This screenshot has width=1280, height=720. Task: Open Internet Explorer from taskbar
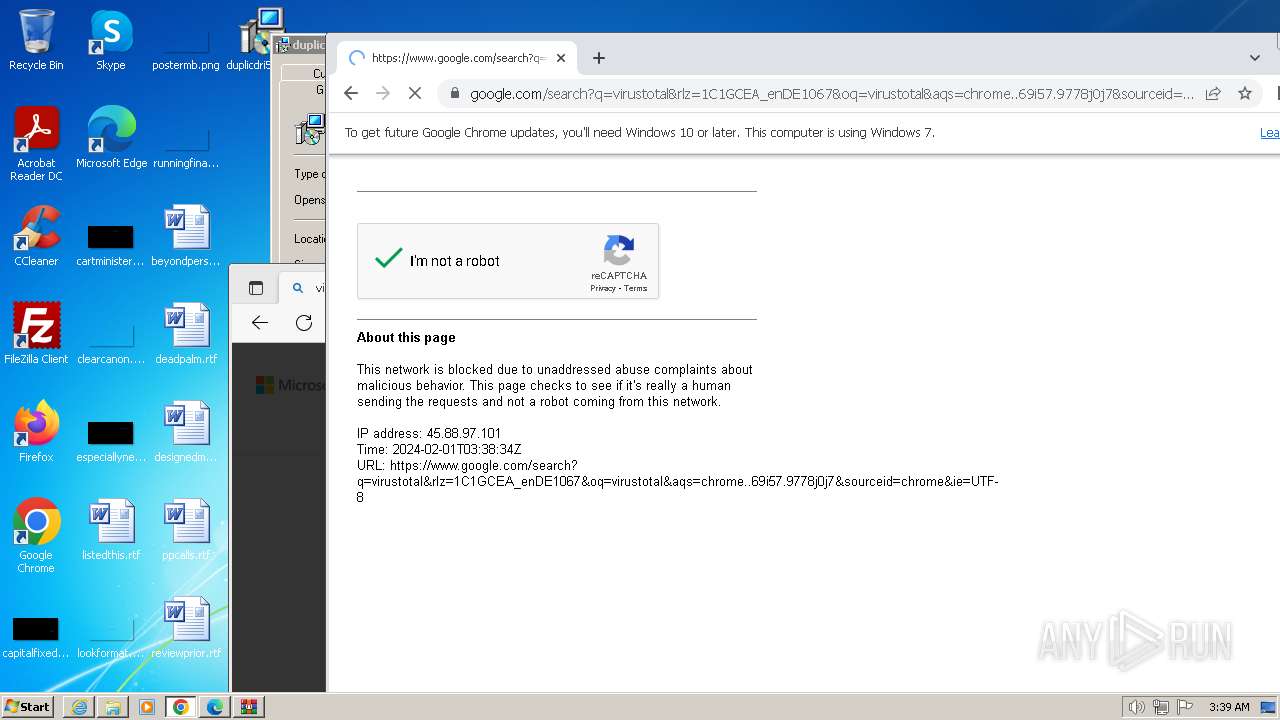click(79, 707)
